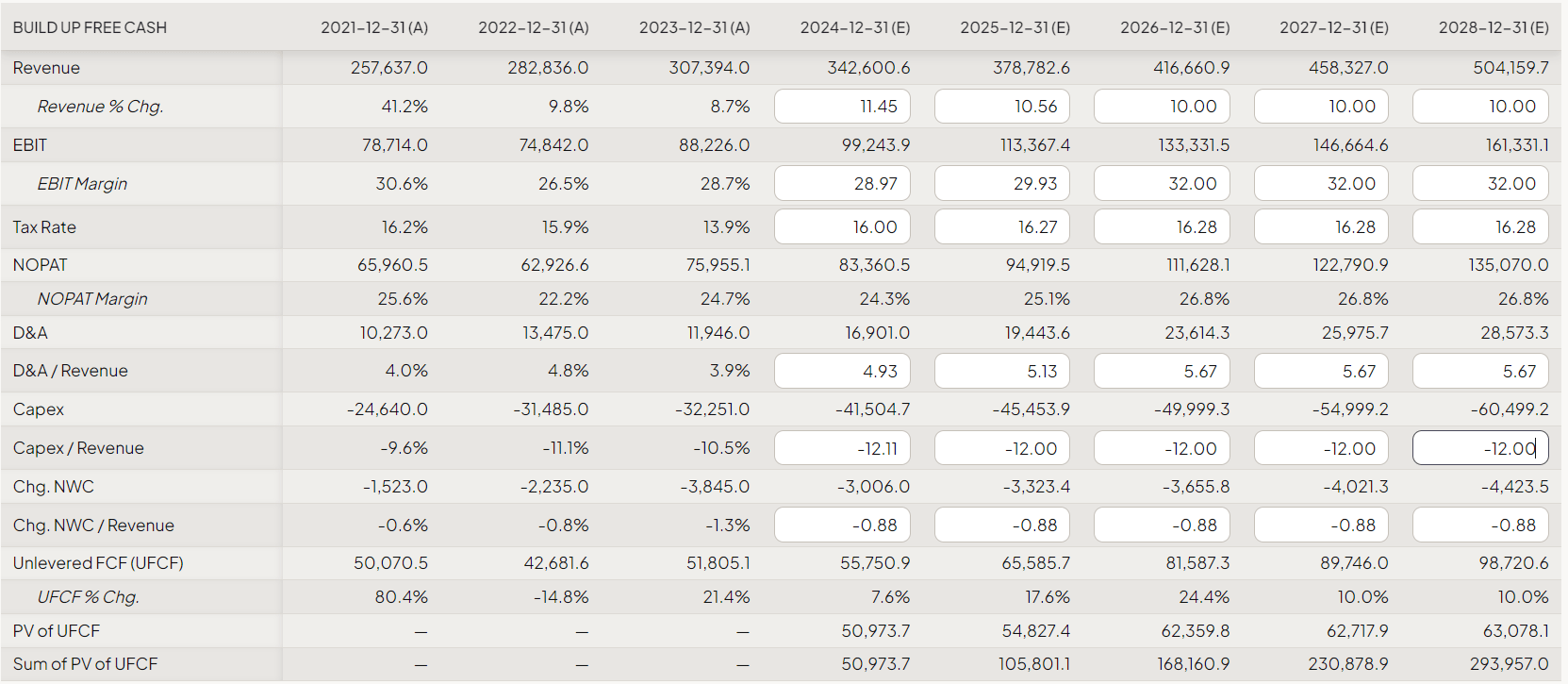Click the 2024 Capex / Revenue input
The image size is (1568, 684).
pos(842,448)
